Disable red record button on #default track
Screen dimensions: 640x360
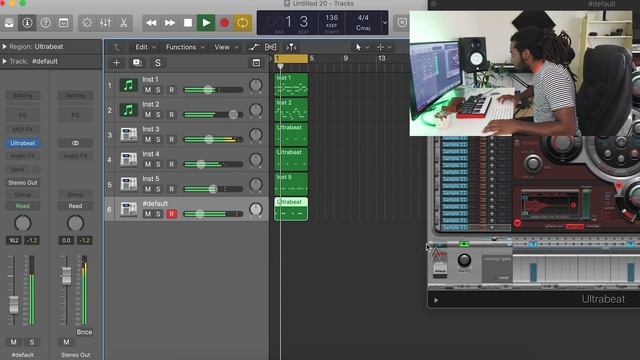[x=171, y=214]
